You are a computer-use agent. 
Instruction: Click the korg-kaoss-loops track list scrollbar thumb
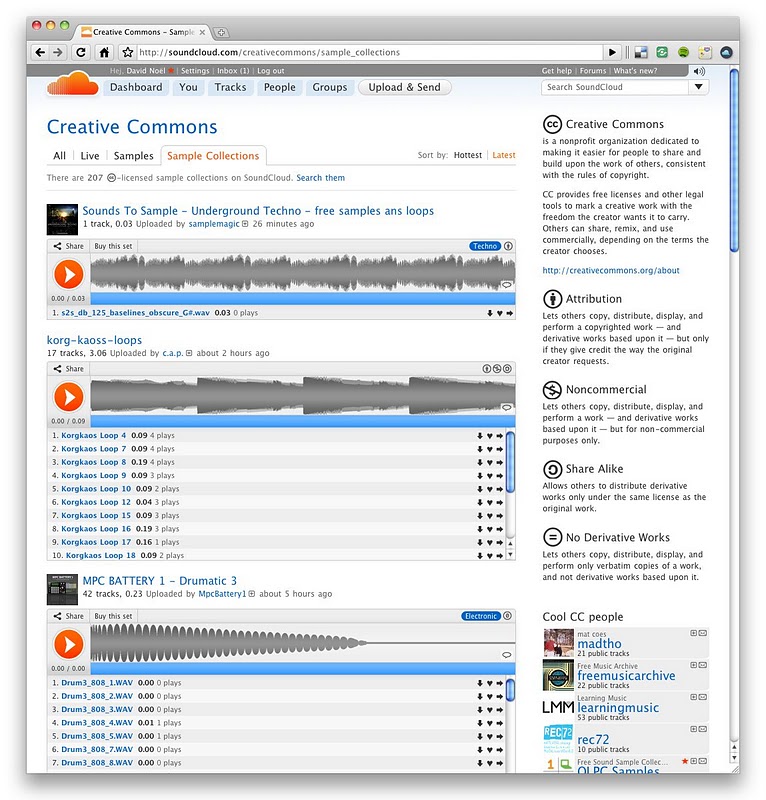pyautogui.click(x=510, y=462)
